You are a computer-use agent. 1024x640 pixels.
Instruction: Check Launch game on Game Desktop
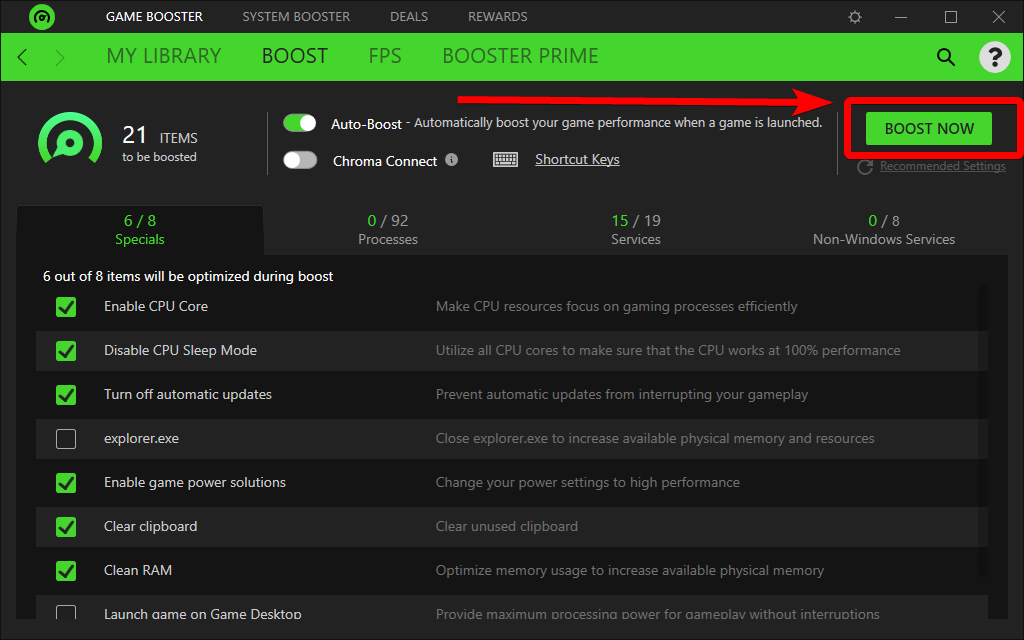(66, 612)
